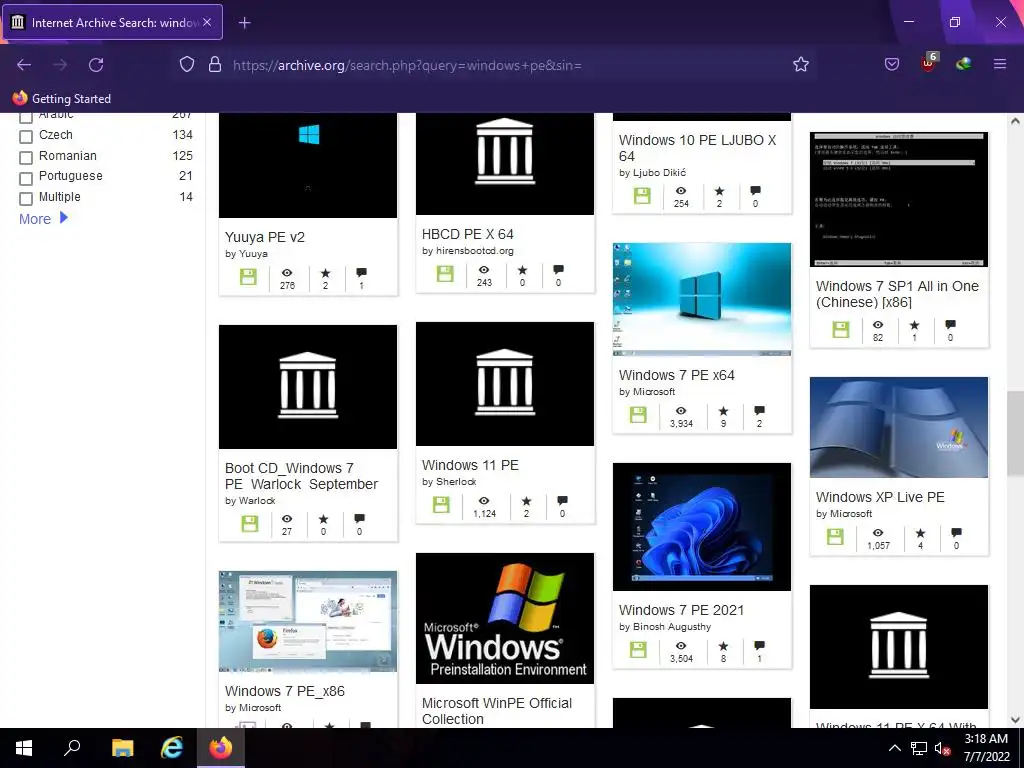Check the Romanian language filter
This screenshot has height=768, width=1024.
[x=26, y=157]
